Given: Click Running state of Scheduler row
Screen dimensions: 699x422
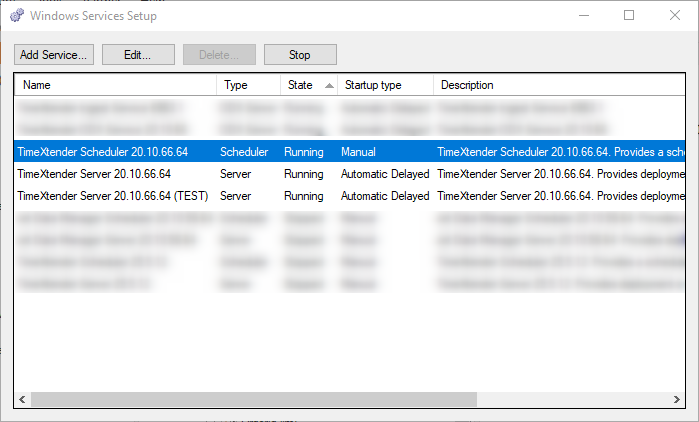Looking at the screenshot, I should 304,152.
